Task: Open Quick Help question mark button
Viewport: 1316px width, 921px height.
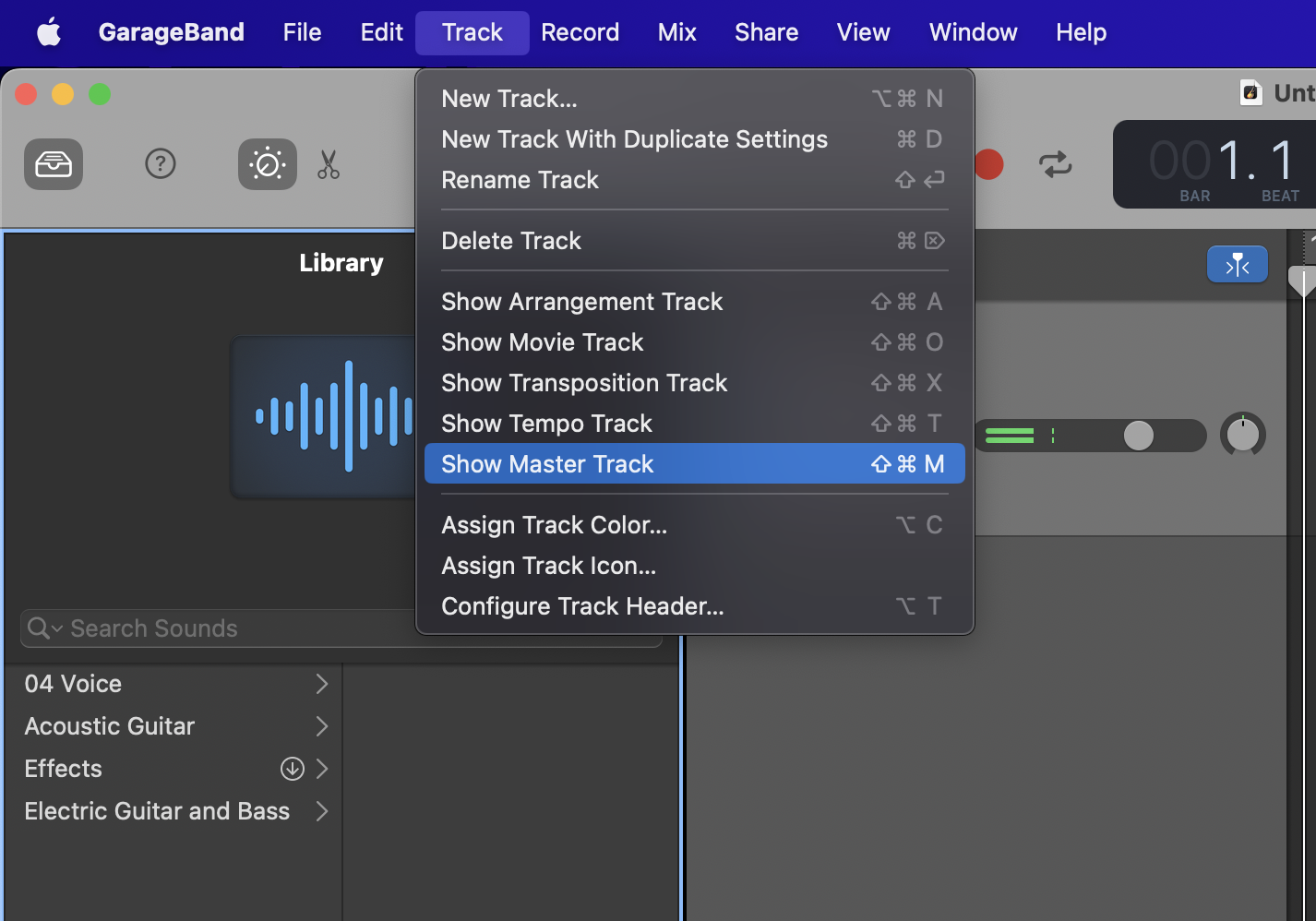Action: [x=161, y=164]
